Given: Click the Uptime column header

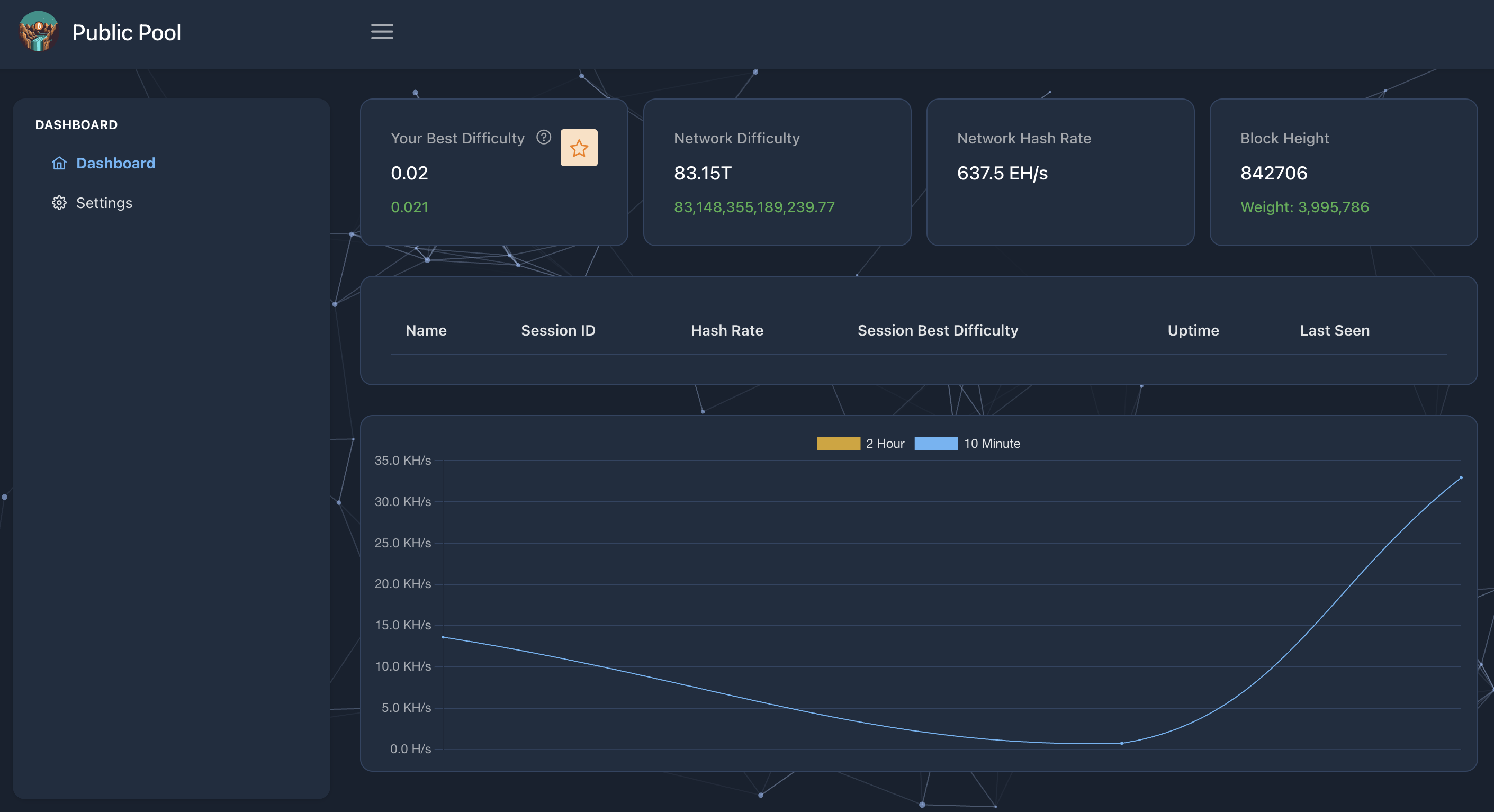Looking at the screenshot, I should pos(1192,330).
